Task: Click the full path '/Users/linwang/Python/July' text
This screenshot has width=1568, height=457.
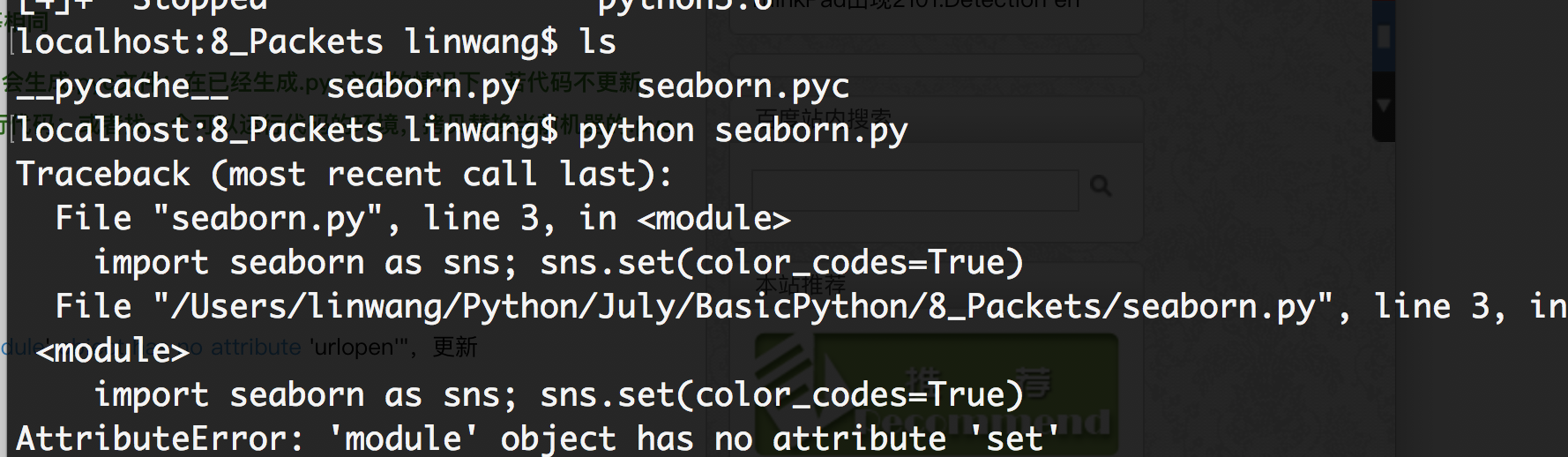Action: point(423,306)
